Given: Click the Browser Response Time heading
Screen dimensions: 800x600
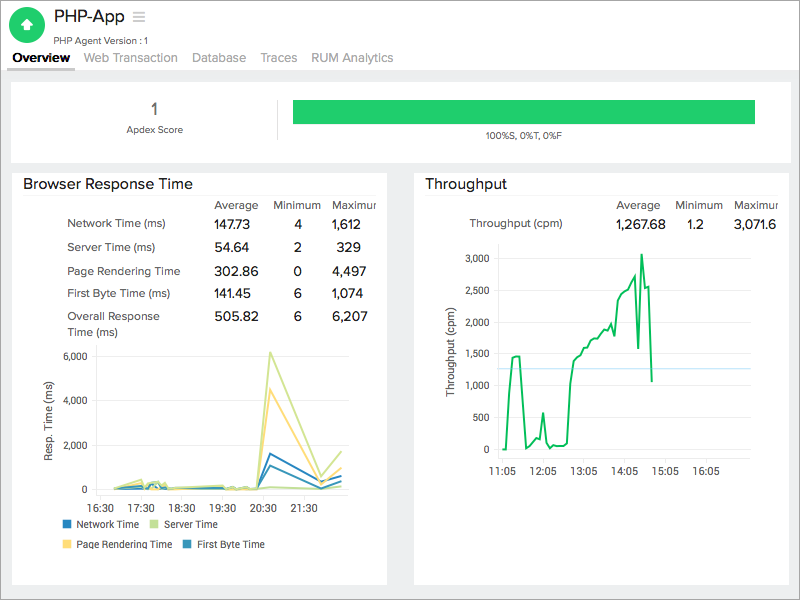Looking at the screenshot, I should pos(108,184).
